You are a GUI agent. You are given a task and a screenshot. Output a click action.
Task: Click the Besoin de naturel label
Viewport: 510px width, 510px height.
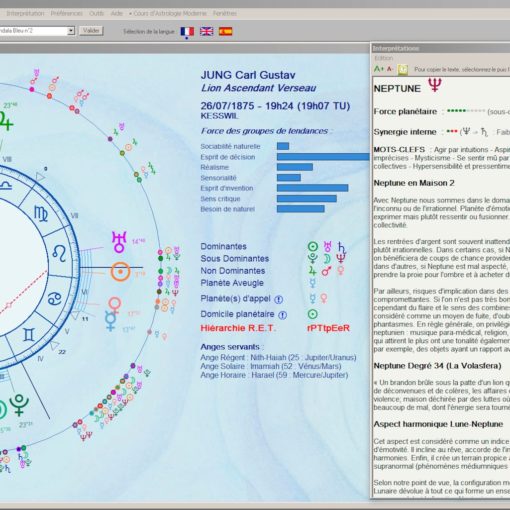[227, 209]
